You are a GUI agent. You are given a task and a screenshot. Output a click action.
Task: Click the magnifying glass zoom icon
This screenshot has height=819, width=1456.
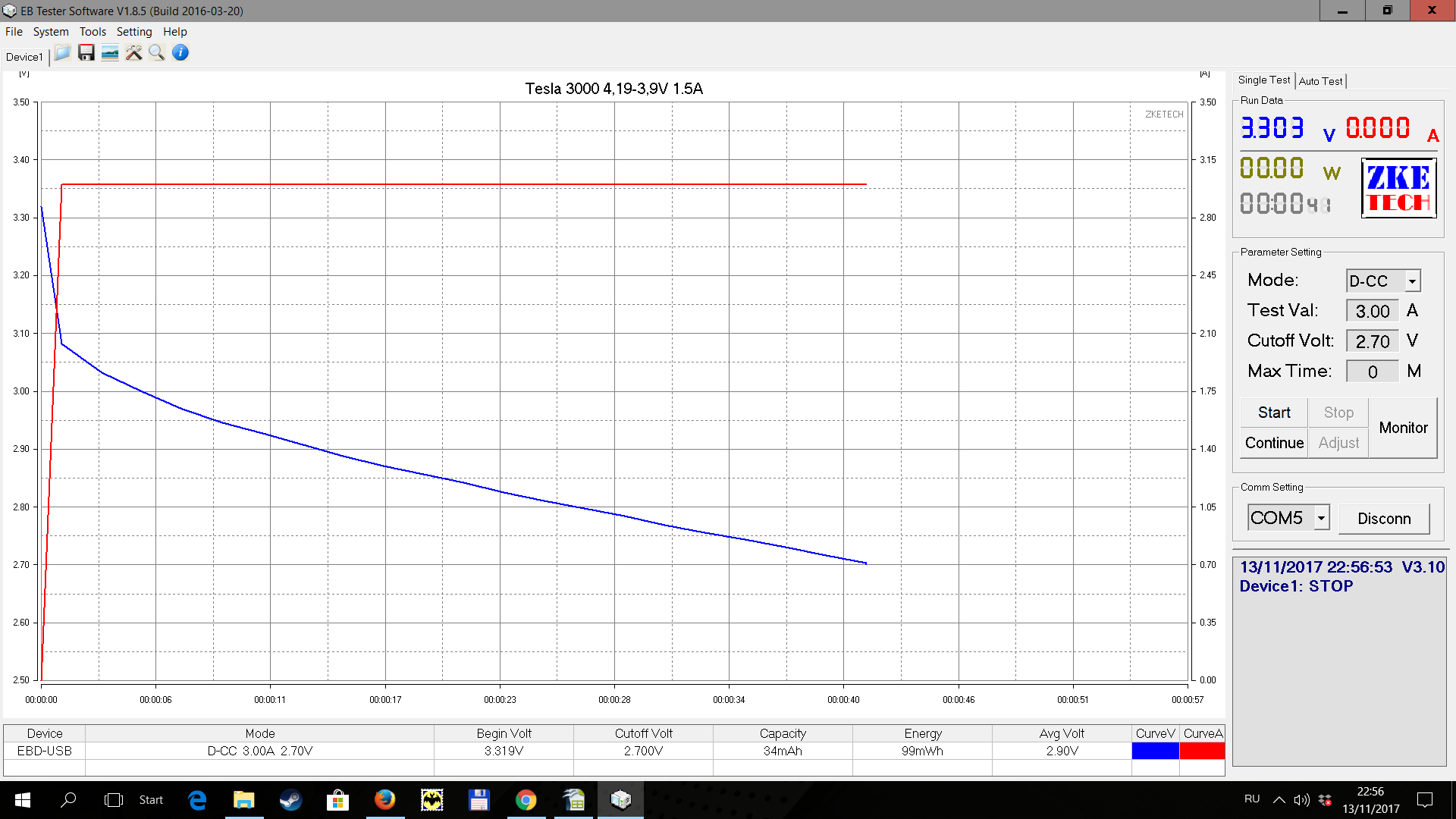(x=157, y=53)
